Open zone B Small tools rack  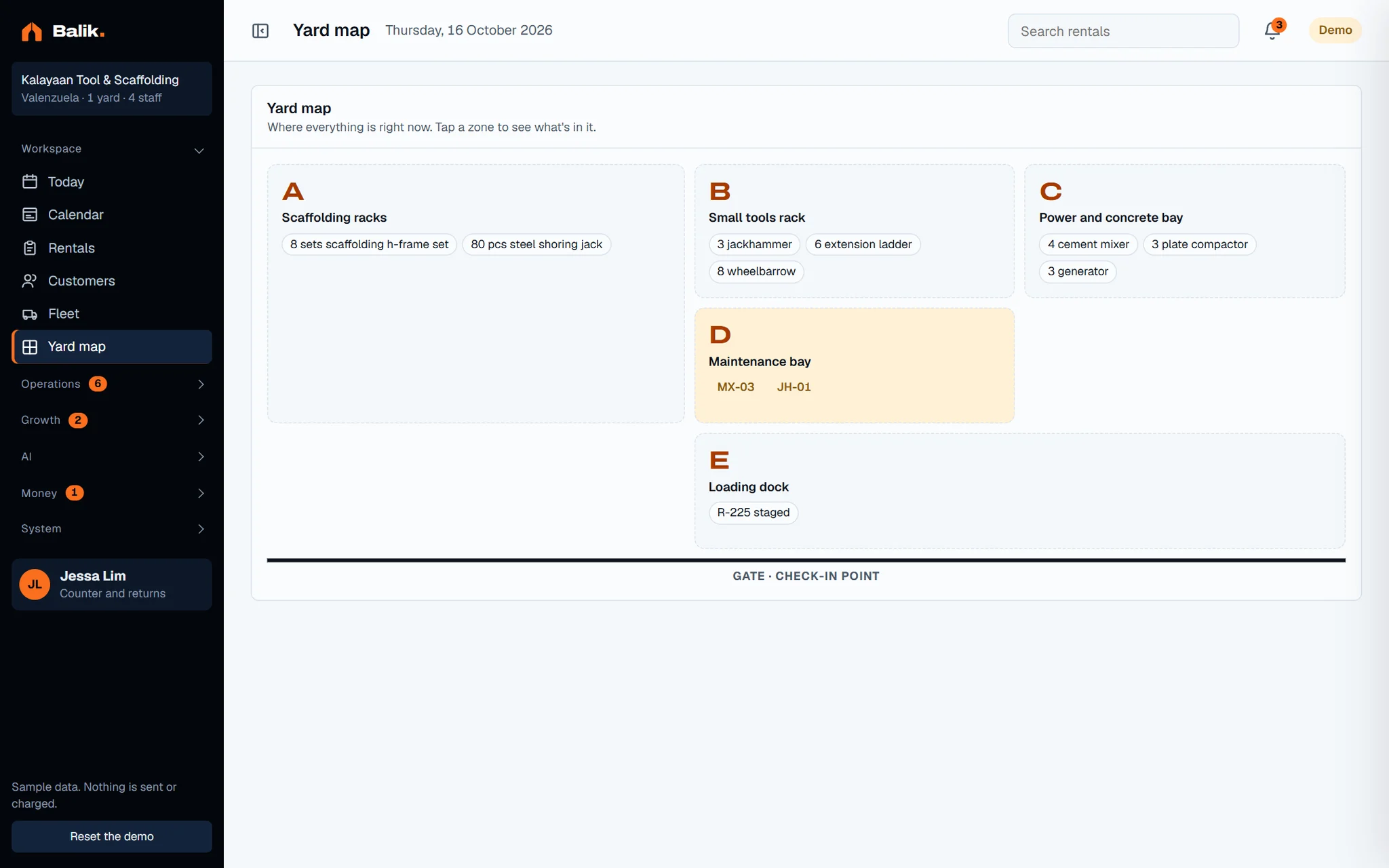pos(855,231)
